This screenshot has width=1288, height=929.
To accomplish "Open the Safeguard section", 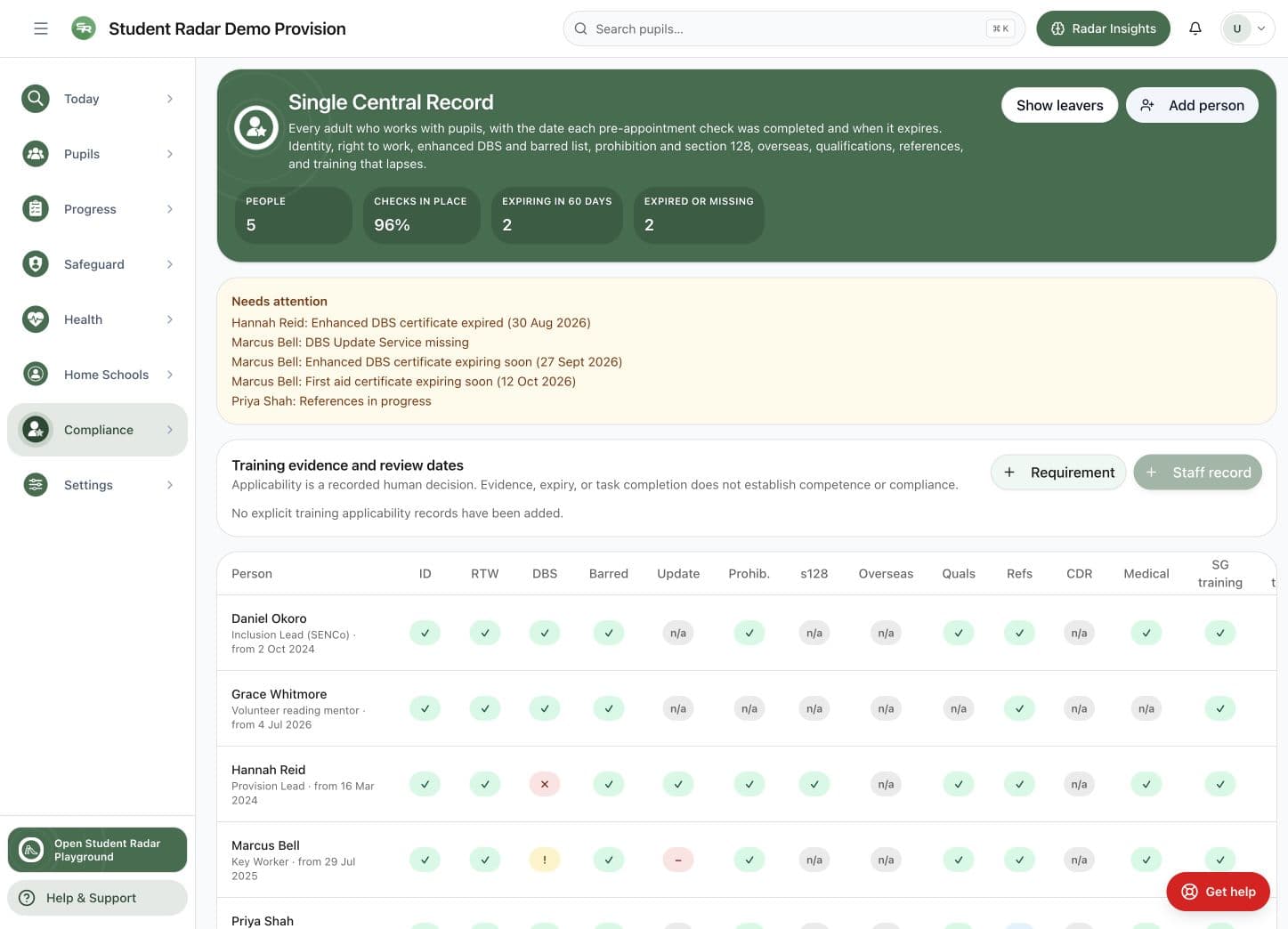I will (98, 264).
